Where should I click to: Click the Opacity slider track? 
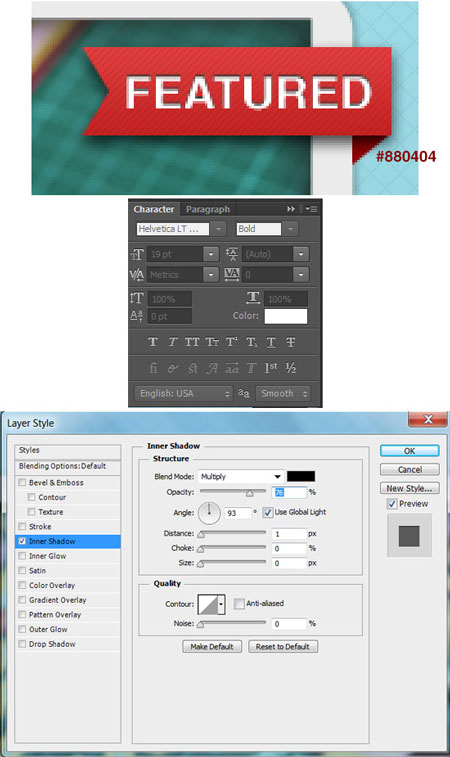(233, 491)
